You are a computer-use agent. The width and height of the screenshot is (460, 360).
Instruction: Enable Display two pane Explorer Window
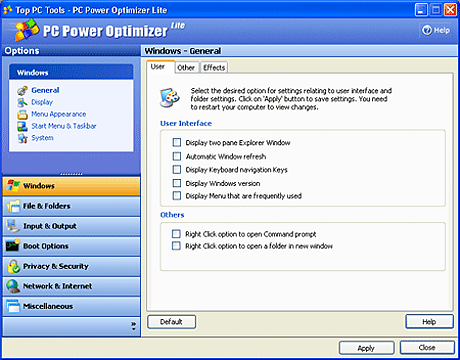coord(177,143)
